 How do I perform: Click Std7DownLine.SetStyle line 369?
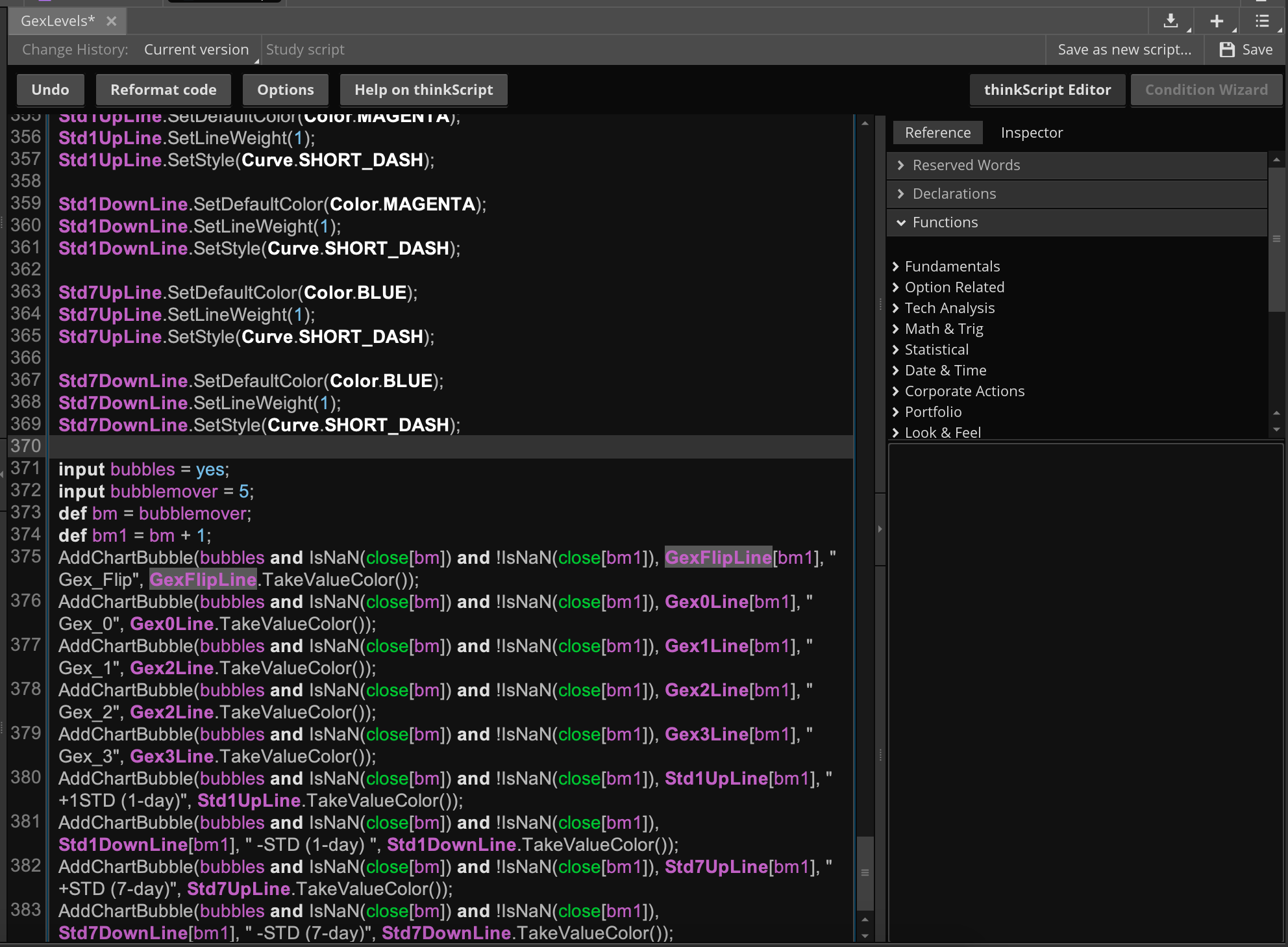pyautogui.click(x=259, y=425)
